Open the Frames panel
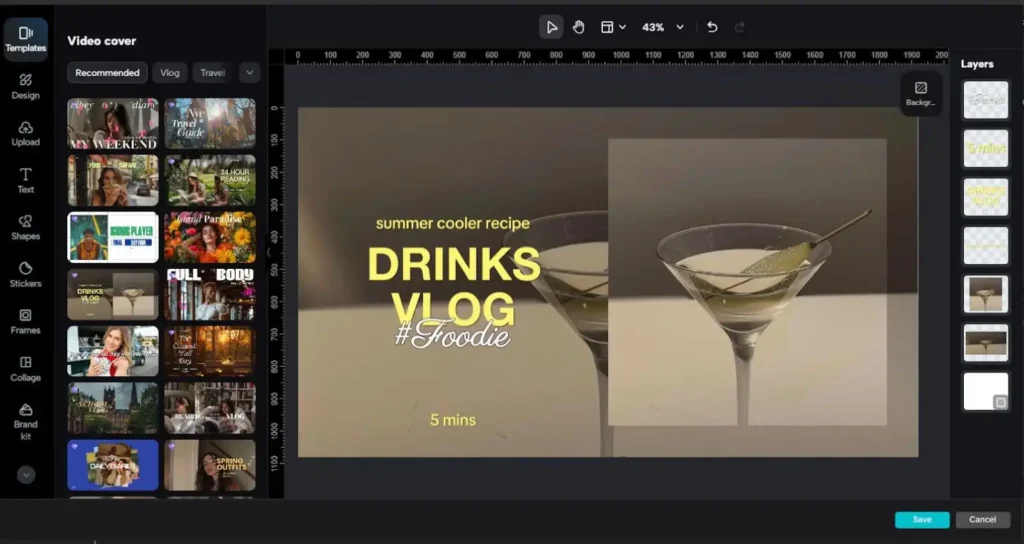This screenshot has width=1024, height=544. coord(25,321)
